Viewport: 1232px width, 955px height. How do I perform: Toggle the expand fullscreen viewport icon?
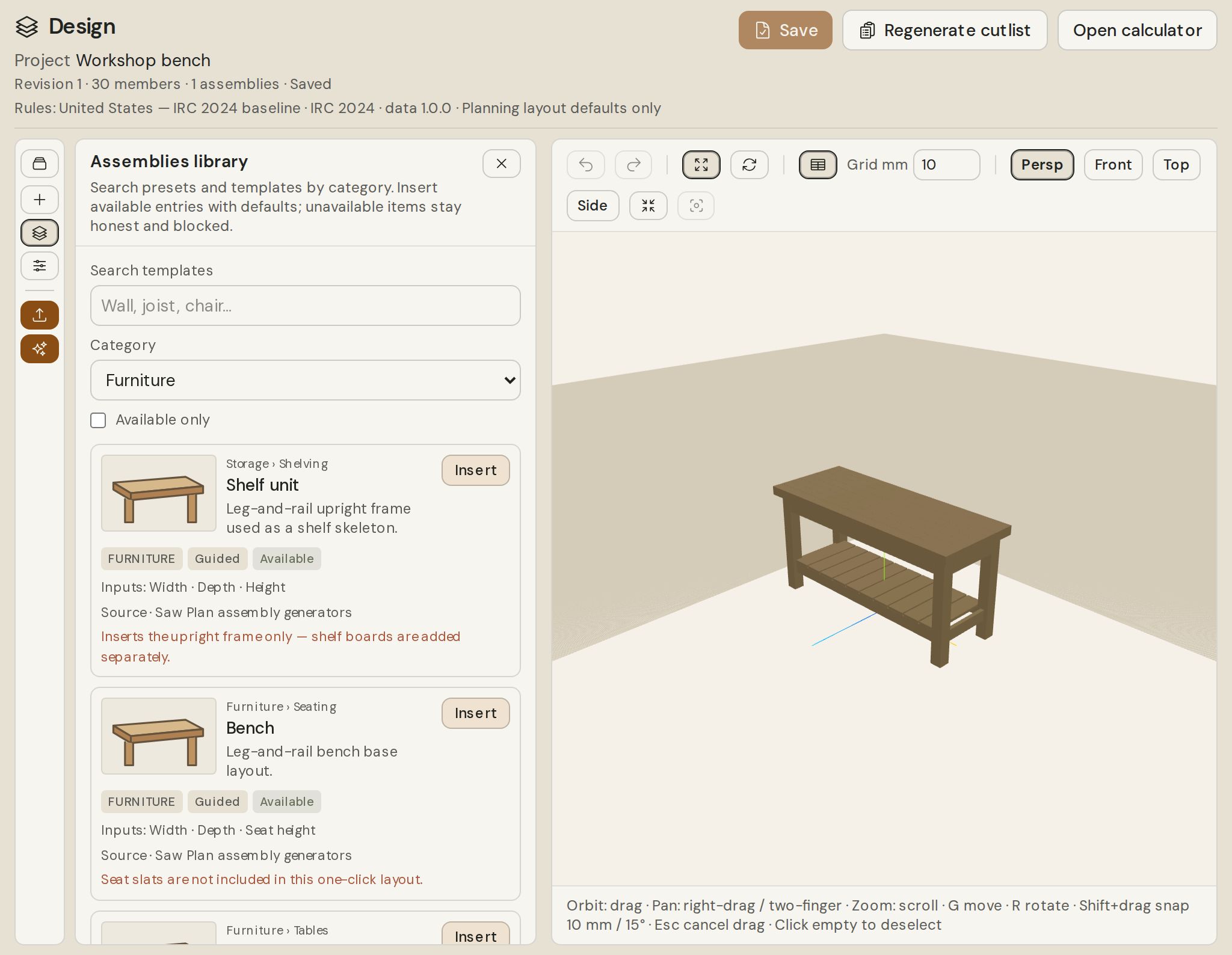click(x=701, y=165)
